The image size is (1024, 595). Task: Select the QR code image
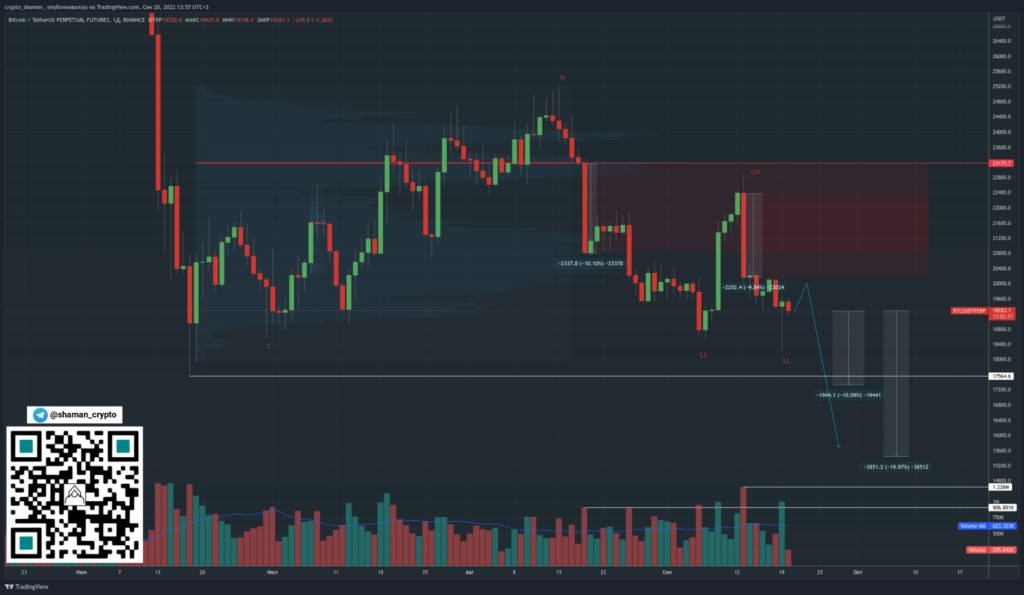click(76, 494)
